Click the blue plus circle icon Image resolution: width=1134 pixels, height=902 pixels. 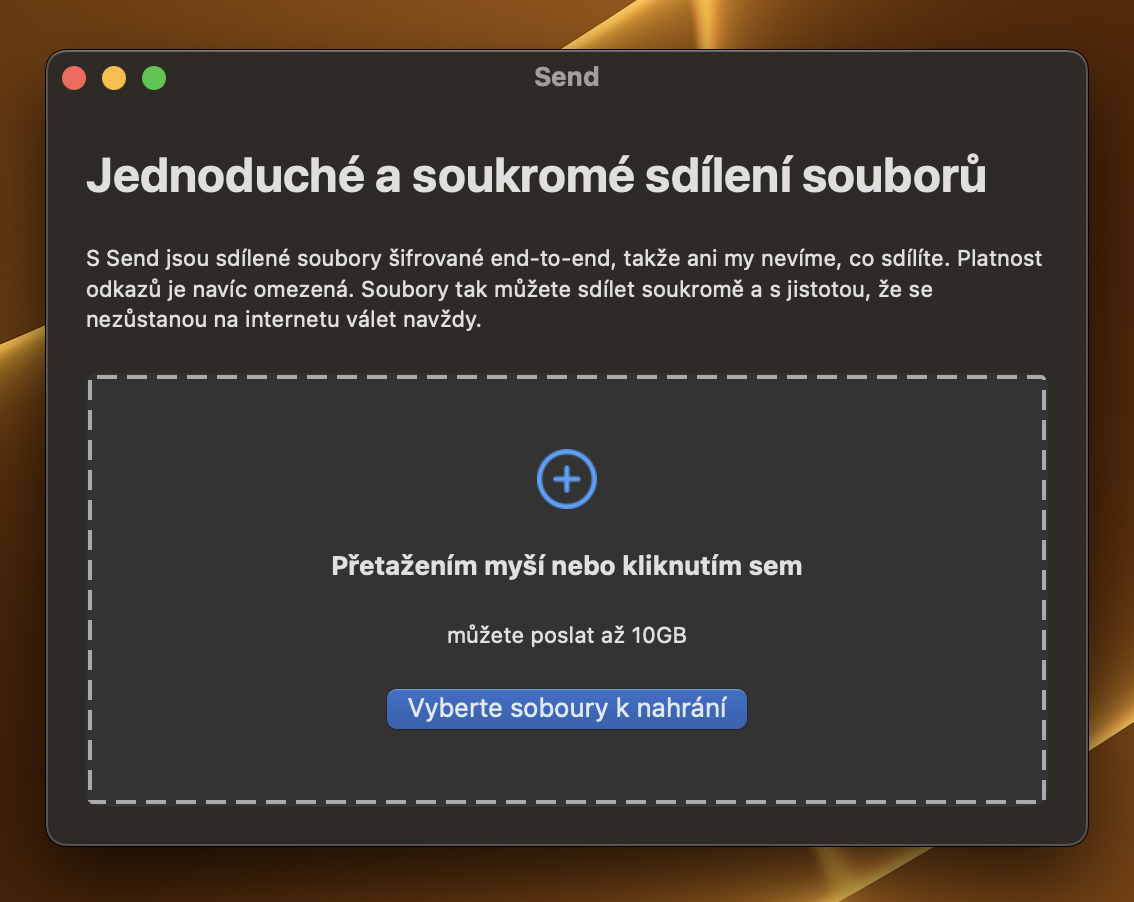pyautogui.click(x=566, y=479)
